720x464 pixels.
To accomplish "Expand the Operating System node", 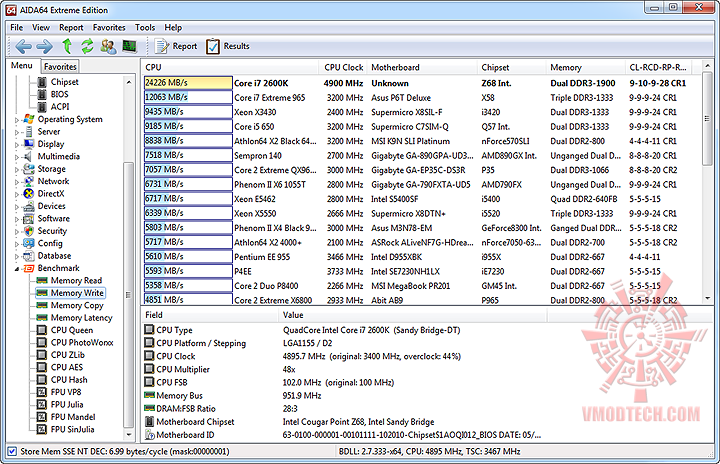I will 17,120.
